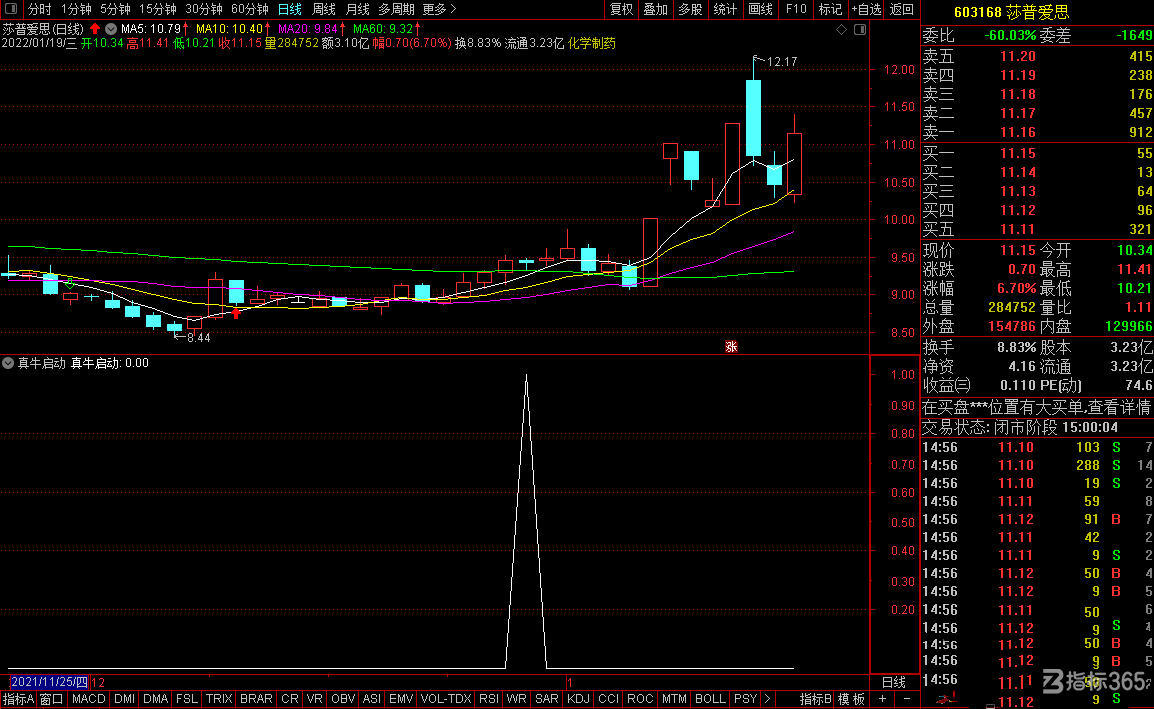Click the 叠加 overlay button
Image resolution: width=1154 pixels, height=709 pixels.
pos(655,9)
